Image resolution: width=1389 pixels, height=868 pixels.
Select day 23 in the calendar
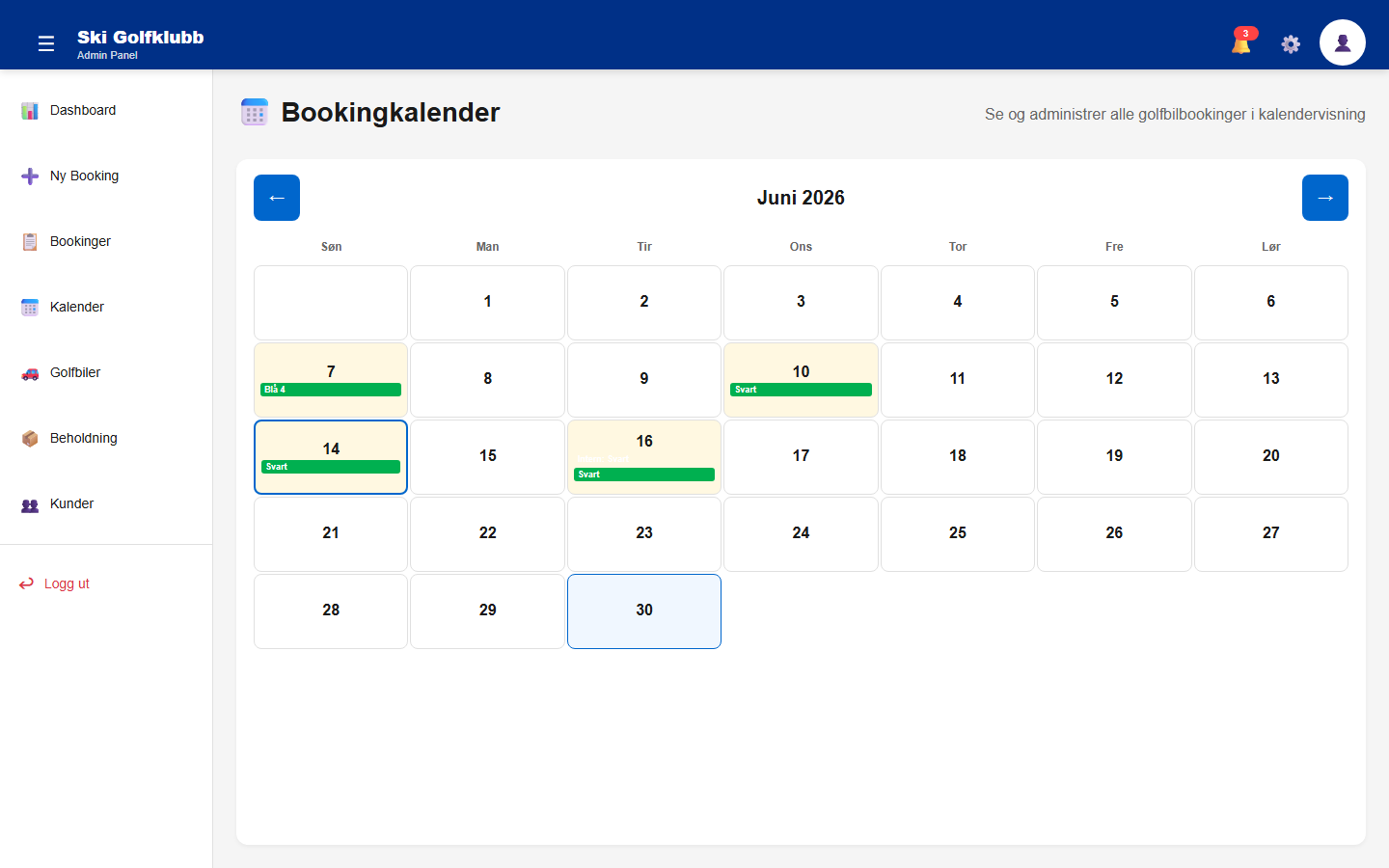[x=644, y=534]
